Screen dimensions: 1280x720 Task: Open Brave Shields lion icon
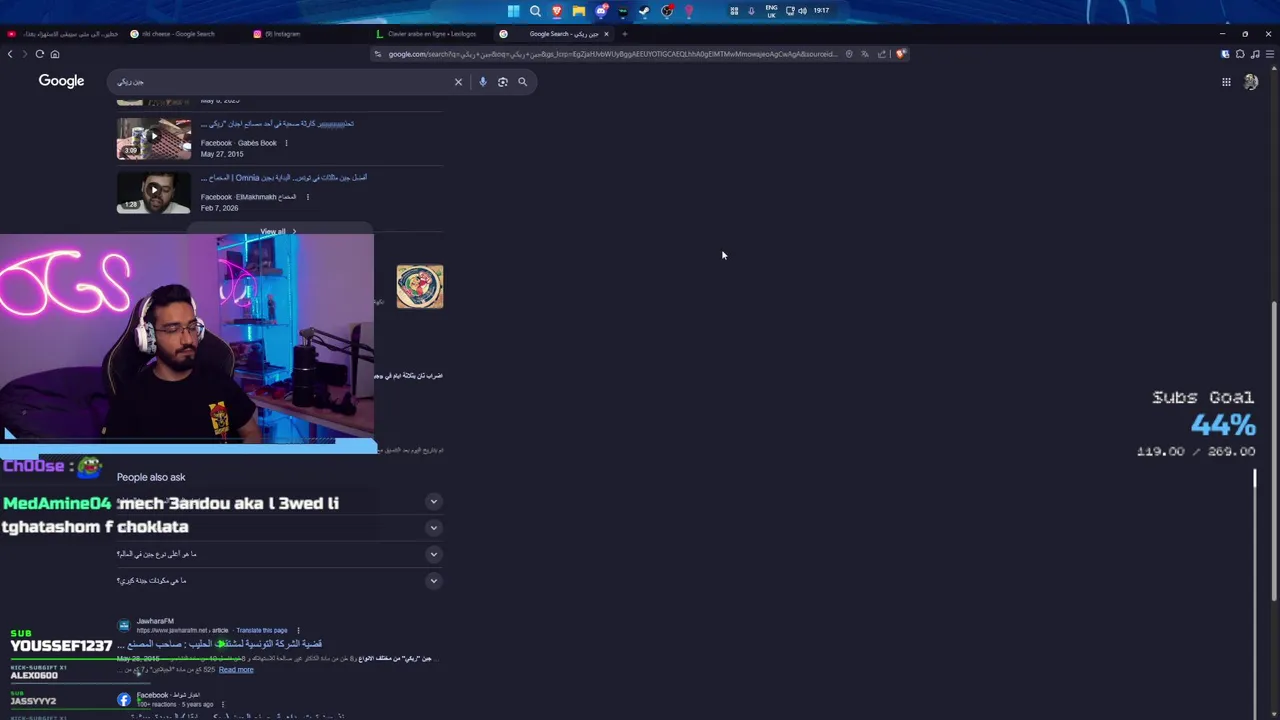pyautogui.click(x=900, y=54)
